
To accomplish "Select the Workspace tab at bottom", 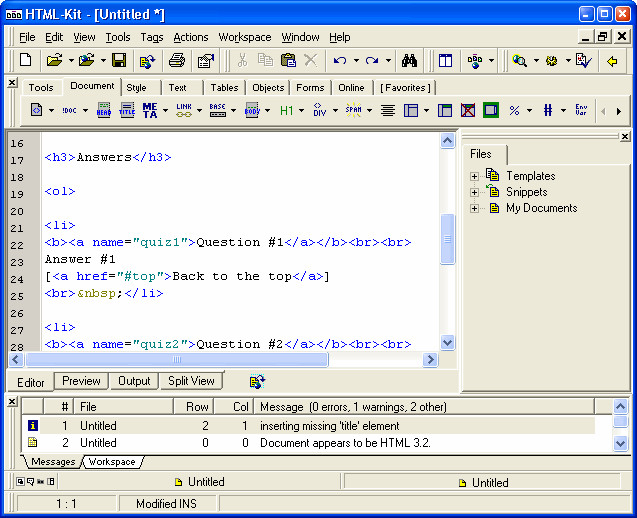I will 112,462.
